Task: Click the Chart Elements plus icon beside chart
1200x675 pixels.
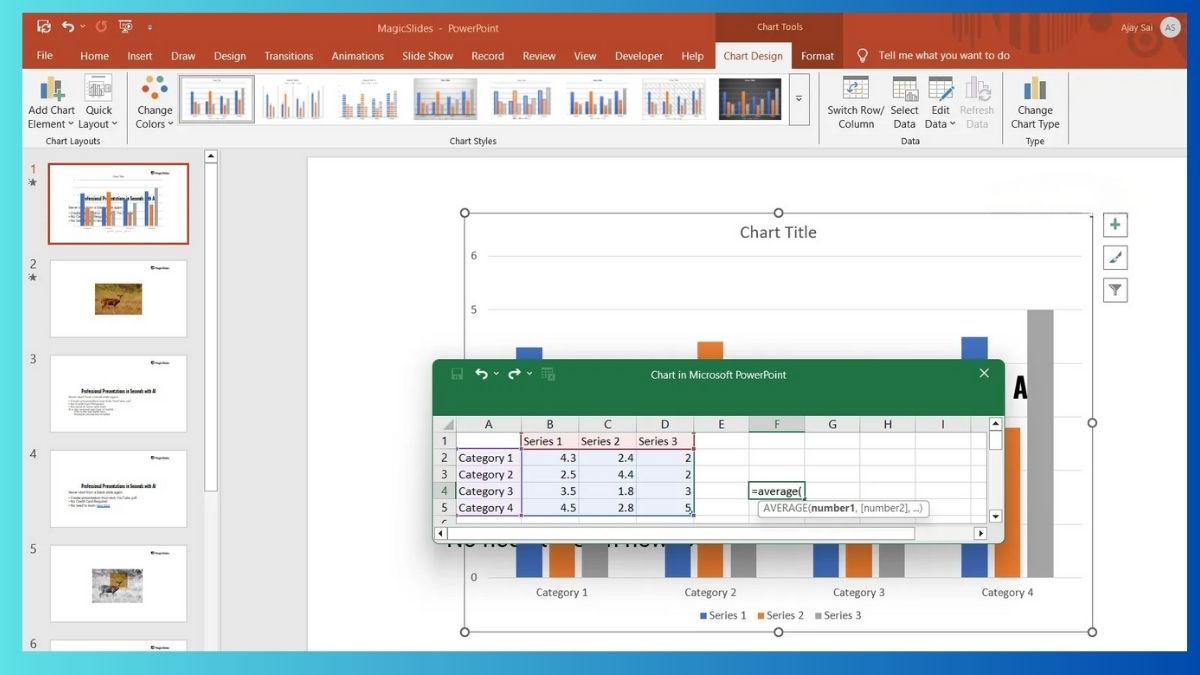Action: [1114, 224]
